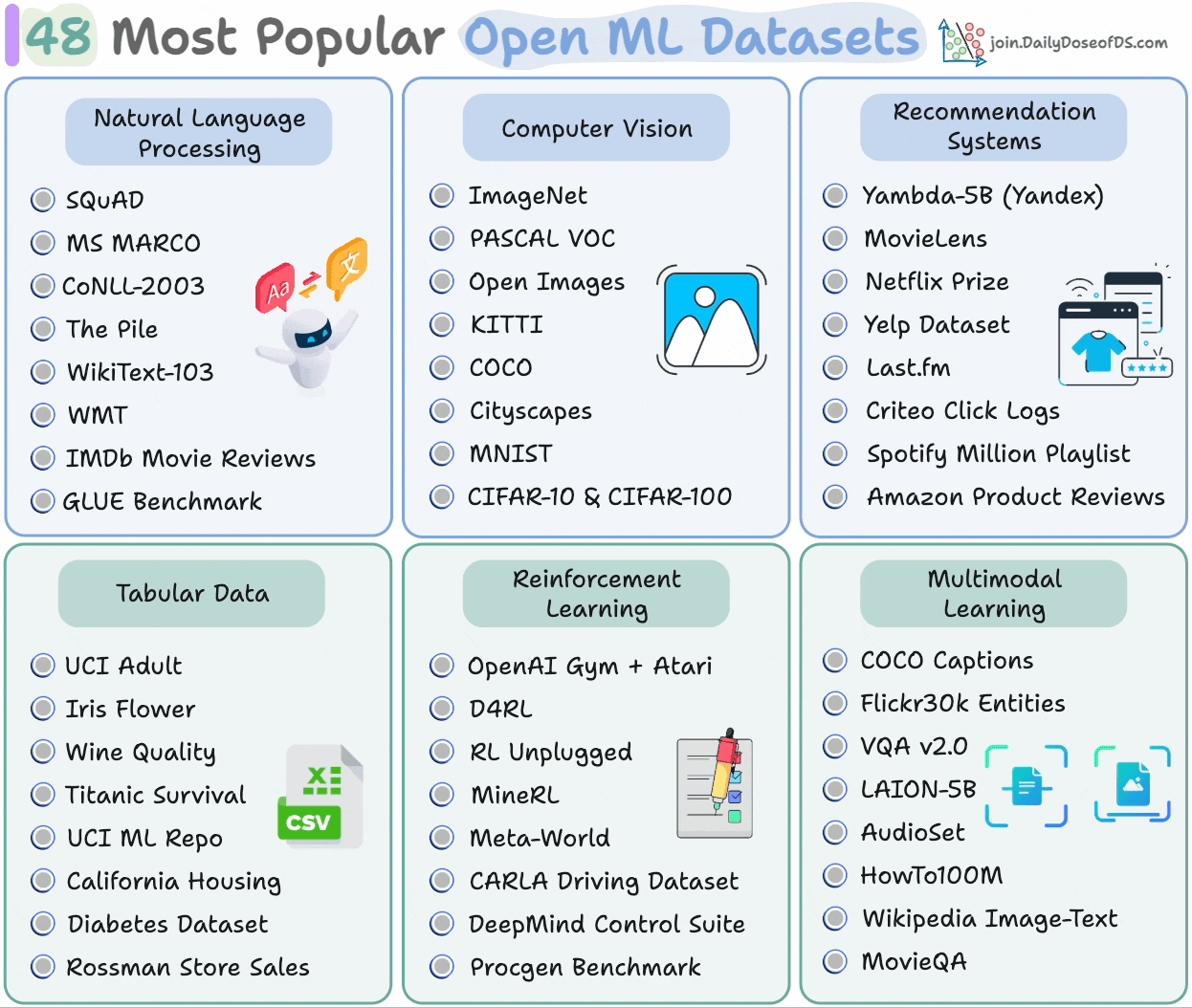Click the Open ML Datasets title text
The height and width of the screenshot is (1008, 1192).
[692, 38]
